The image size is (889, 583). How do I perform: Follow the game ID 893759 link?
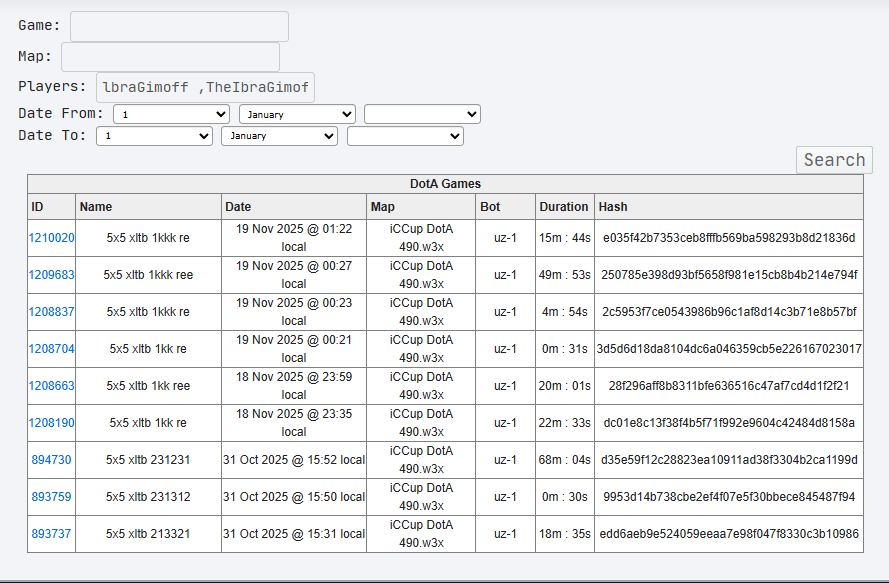tap(51, 497)
